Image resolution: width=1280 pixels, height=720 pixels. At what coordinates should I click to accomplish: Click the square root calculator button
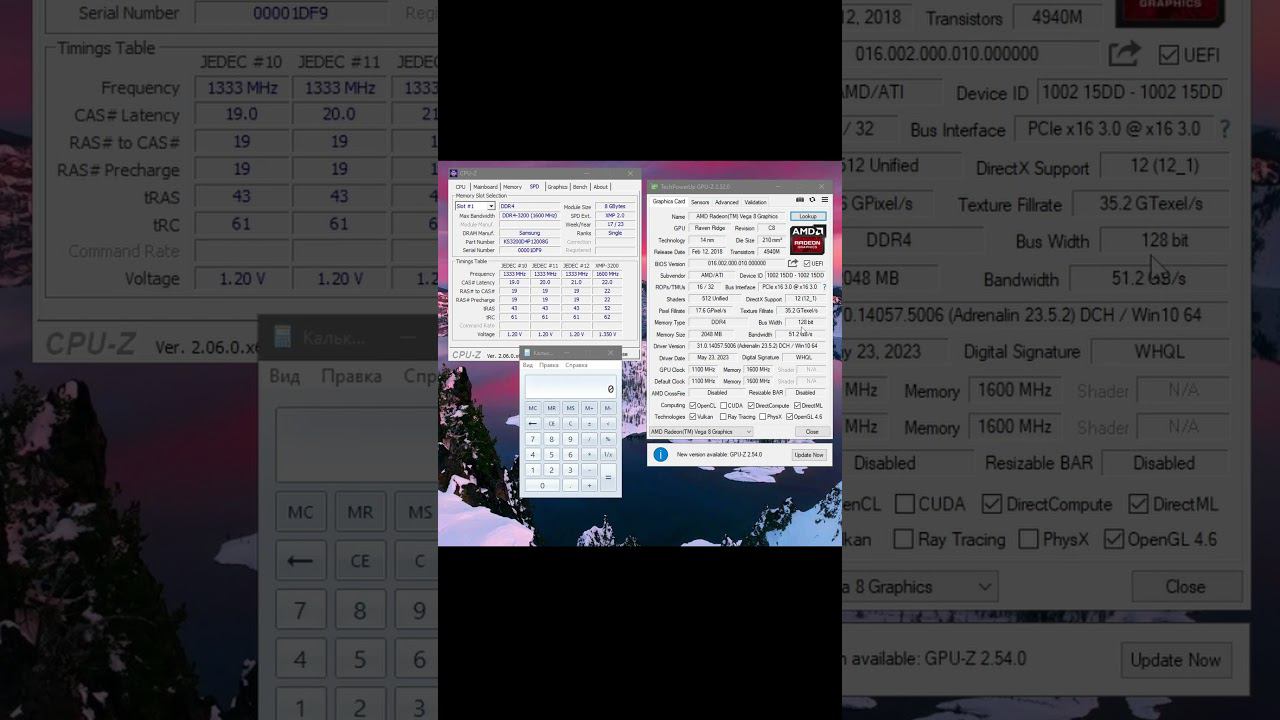click(608, 423)
